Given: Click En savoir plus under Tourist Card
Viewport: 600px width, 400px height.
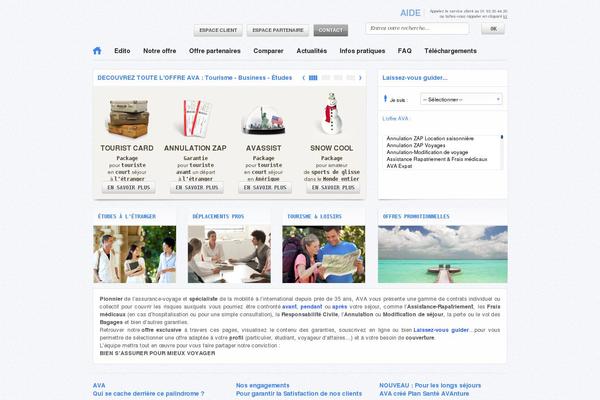Looking at the screenshot, I should (129, 188).
